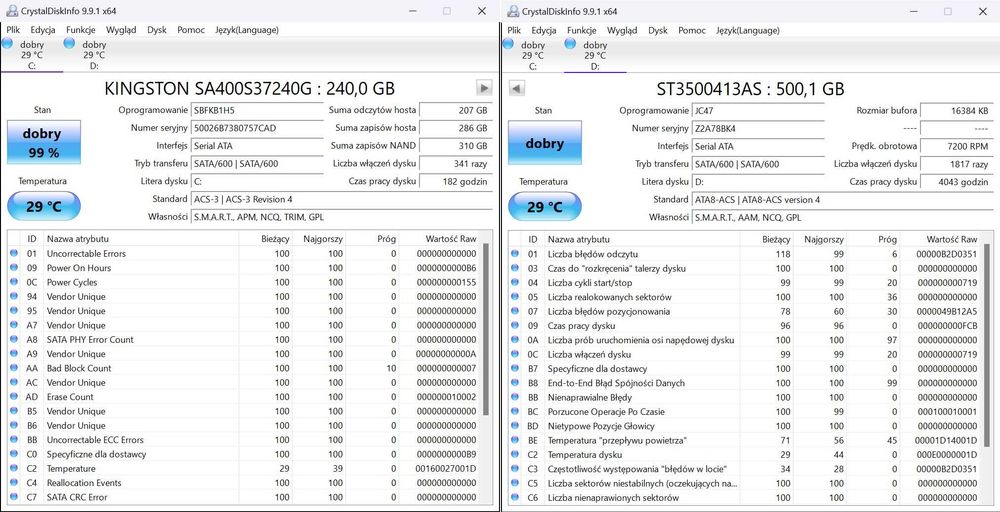Click the blue health dot above C: in left window
1000x512 pixels.
[7, 43]
